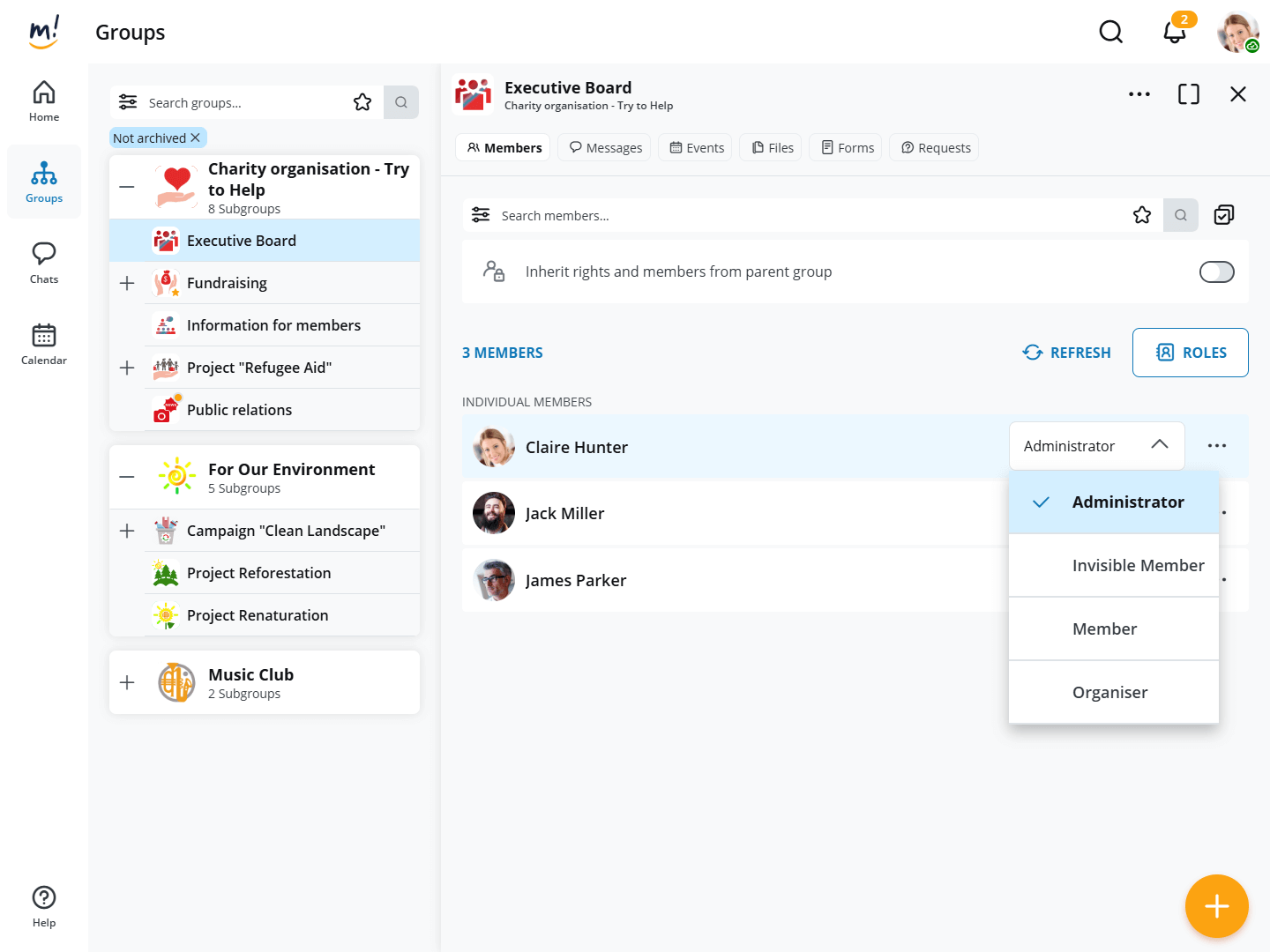1270x952 pixels.
Task: Go to Calendar in the sidebar
Action: point(44,344)
